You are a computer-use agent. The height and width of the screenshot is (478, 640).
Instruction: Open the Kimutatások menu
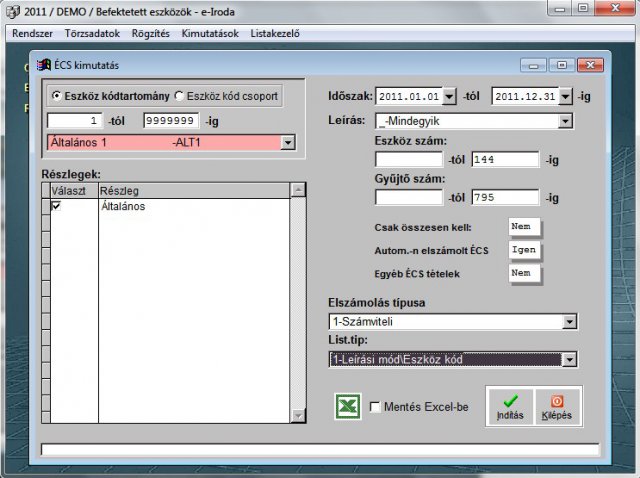211,33
